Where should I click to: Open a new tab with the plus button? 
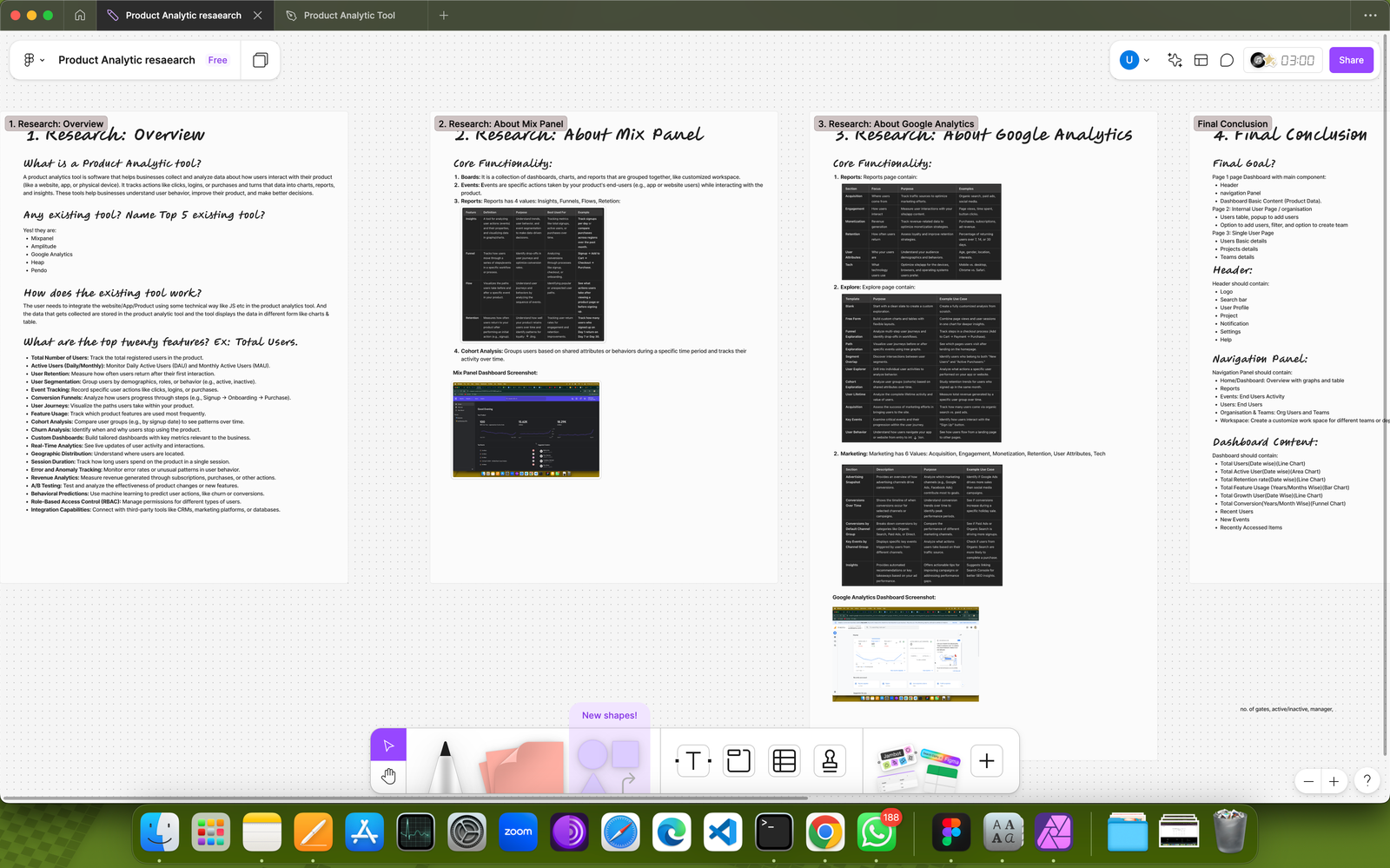coord(444,15)
